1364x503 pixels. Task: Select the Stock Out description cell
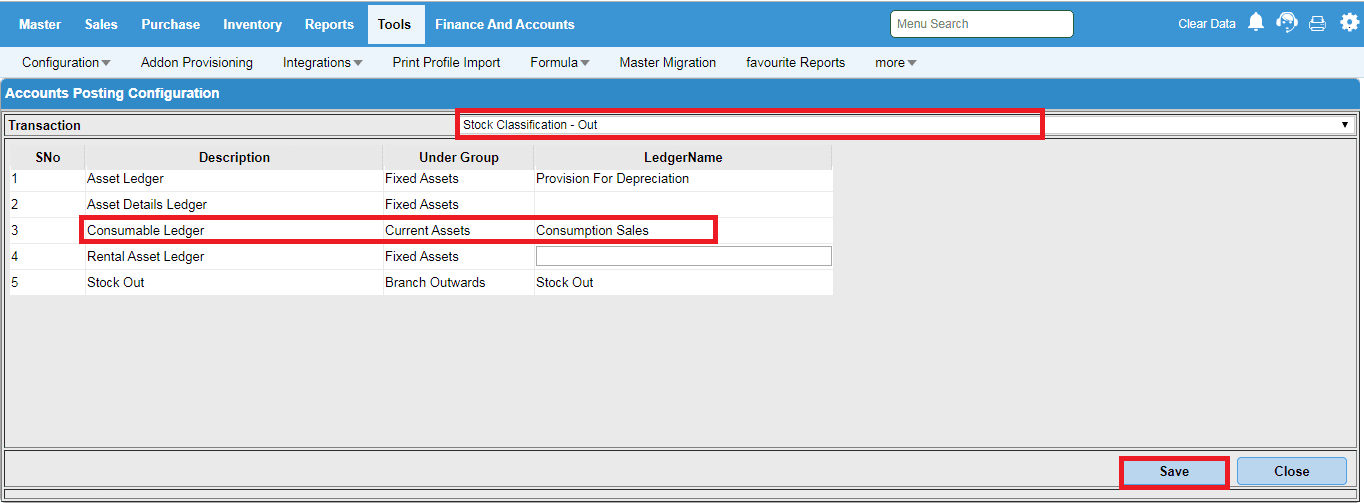click(x=234, y=282)
